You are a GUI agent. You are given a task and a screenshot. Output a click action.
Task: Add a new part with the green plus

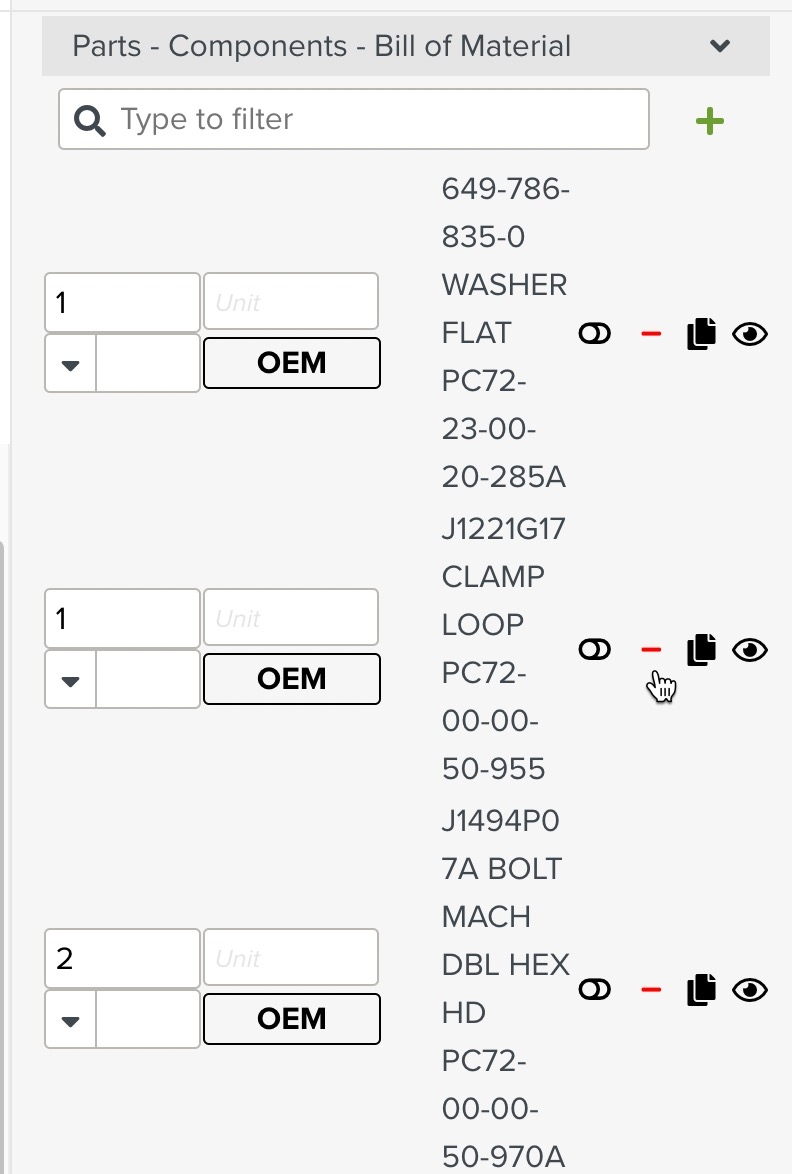(710, 120)
